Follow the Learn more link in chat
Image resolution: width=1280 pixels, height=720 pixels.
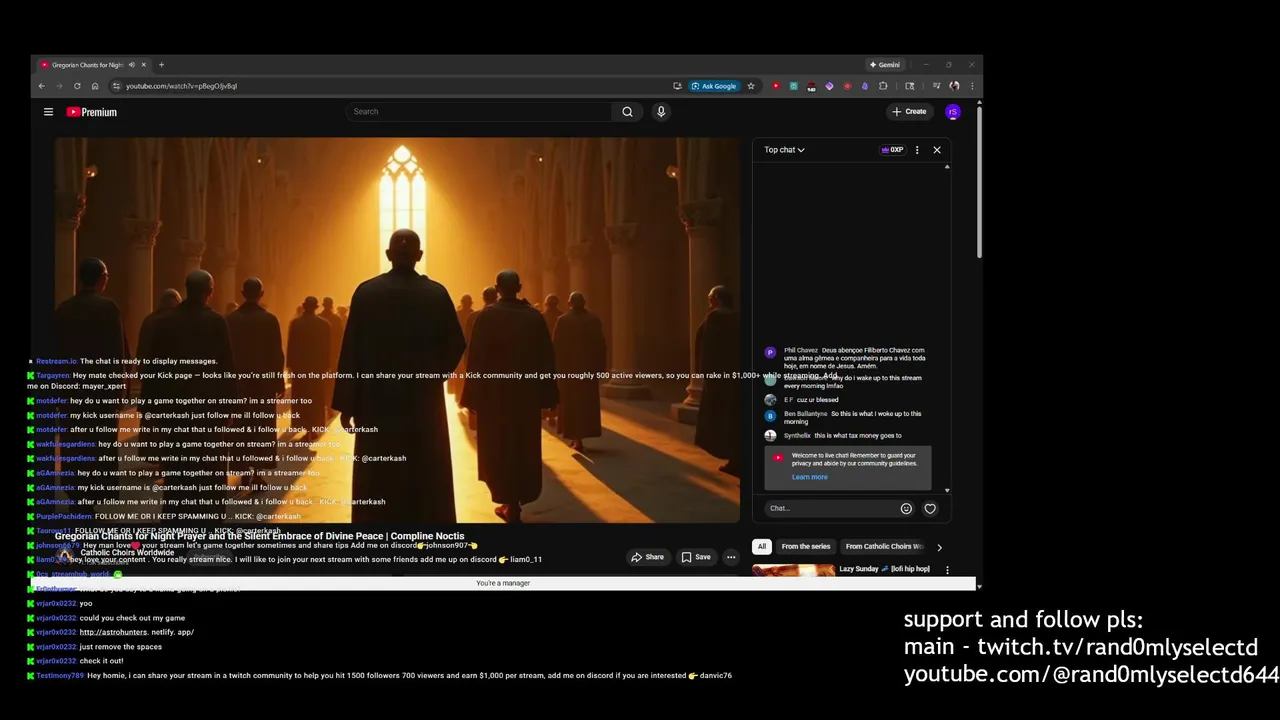tap(809, 477)
